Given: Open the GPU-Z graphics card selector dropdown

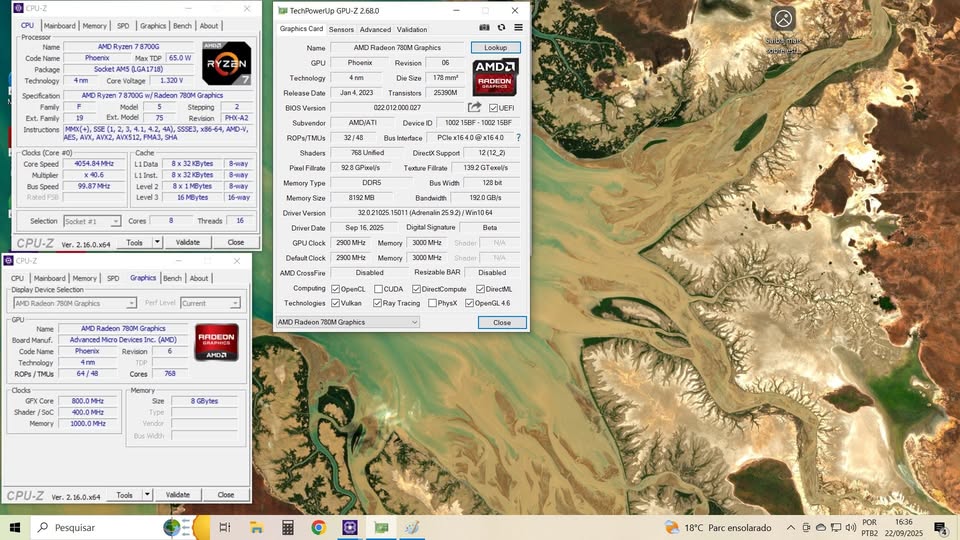Looking at the screenshot, I should tap(347, 322).
